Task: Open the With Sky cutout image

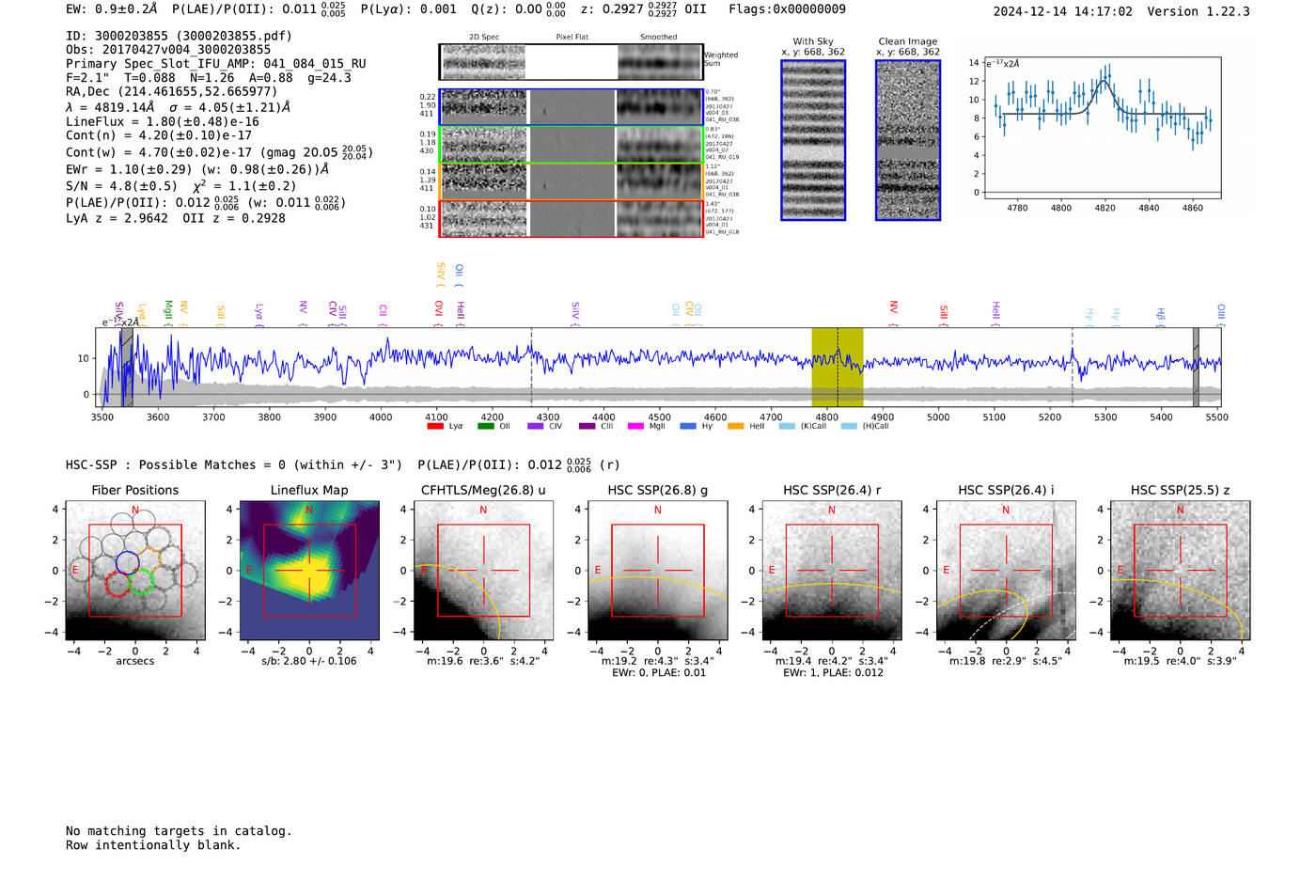Action: pyautogui.click(x=813, y=140)
